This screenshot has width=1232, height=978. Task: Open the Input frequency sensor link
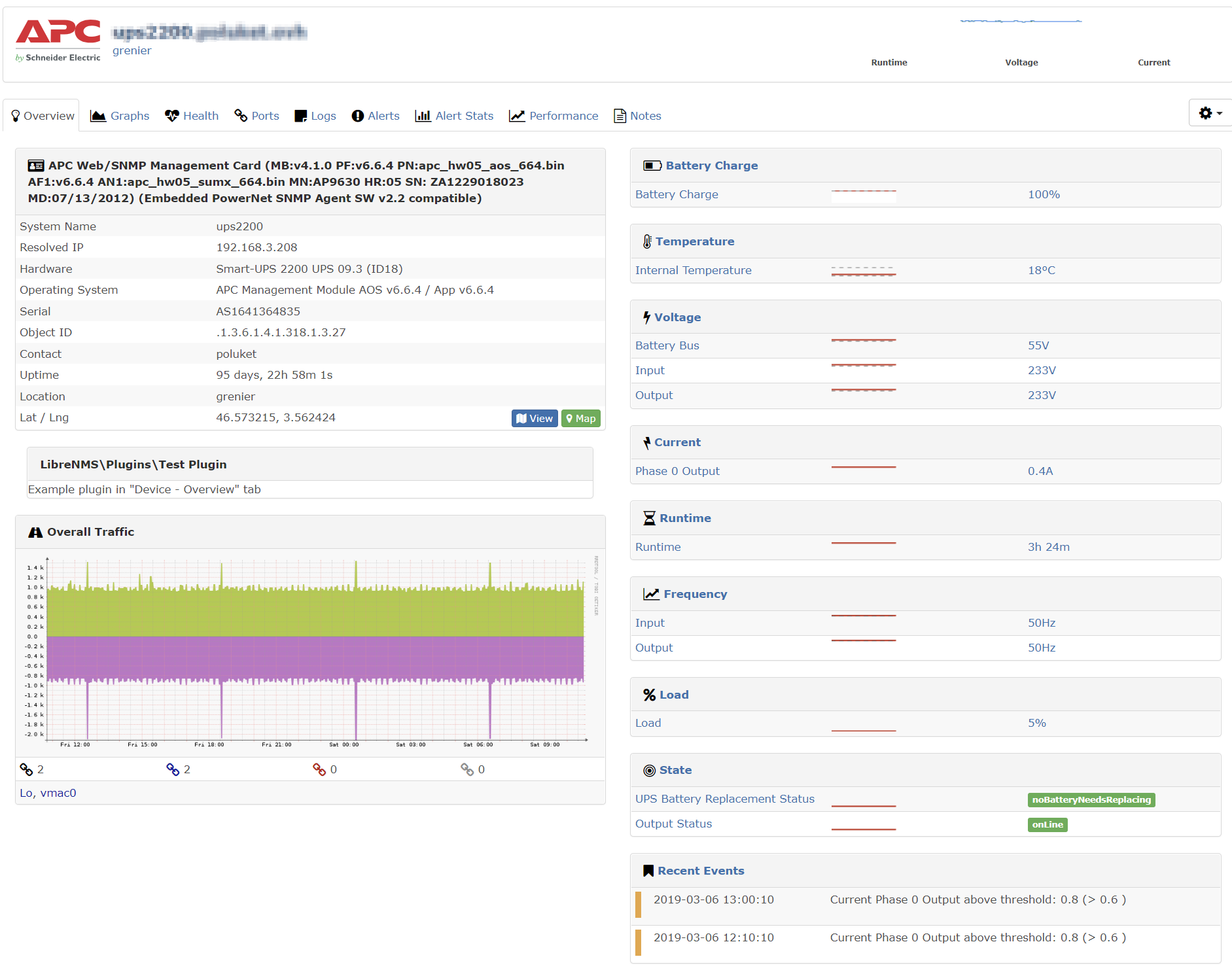coord(650,623)
